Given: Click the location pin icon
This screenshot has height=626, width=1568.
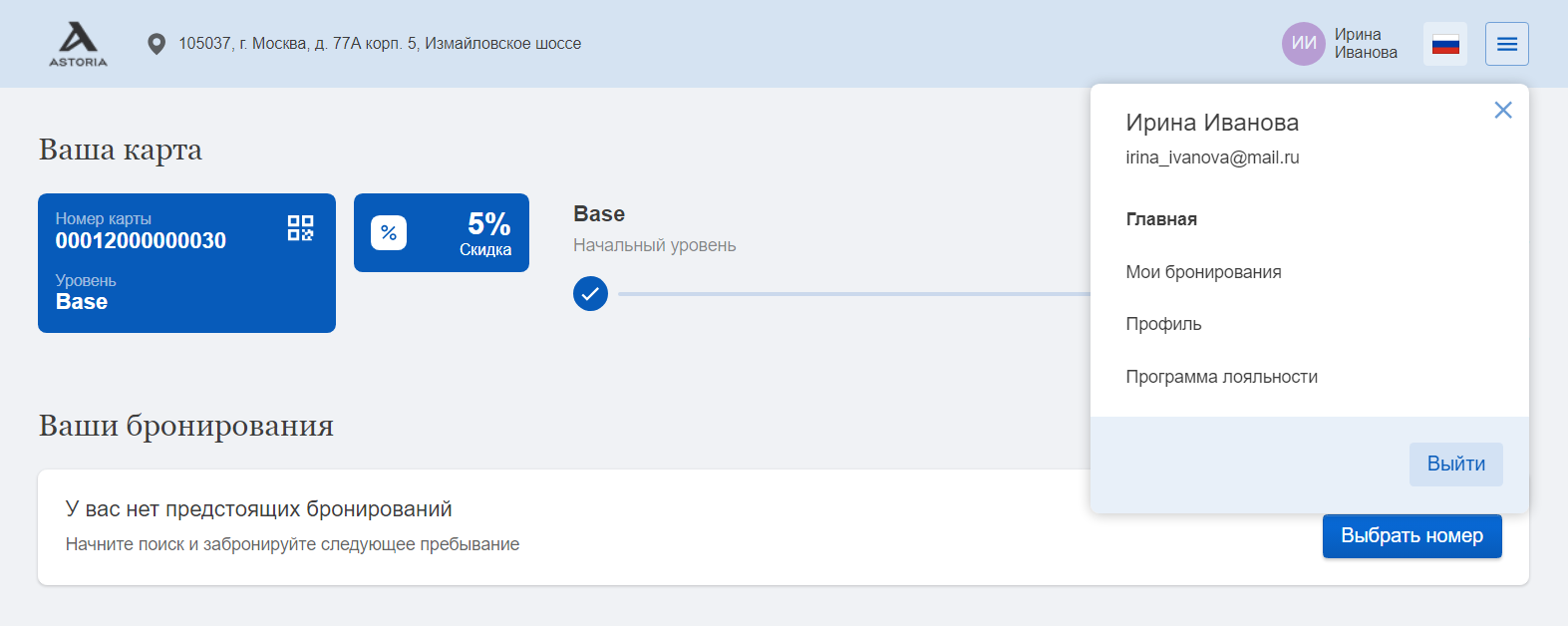Looking at the screenshot, I should (x=157, y=44).
